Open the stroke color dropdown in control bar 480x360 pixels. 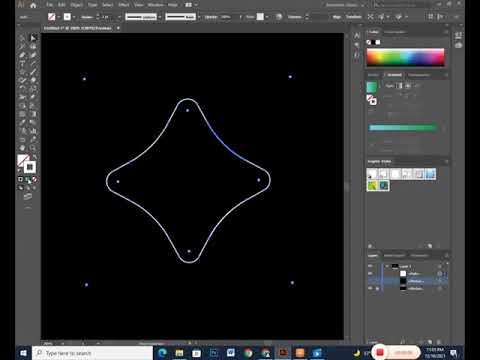(x=74, y=17)
